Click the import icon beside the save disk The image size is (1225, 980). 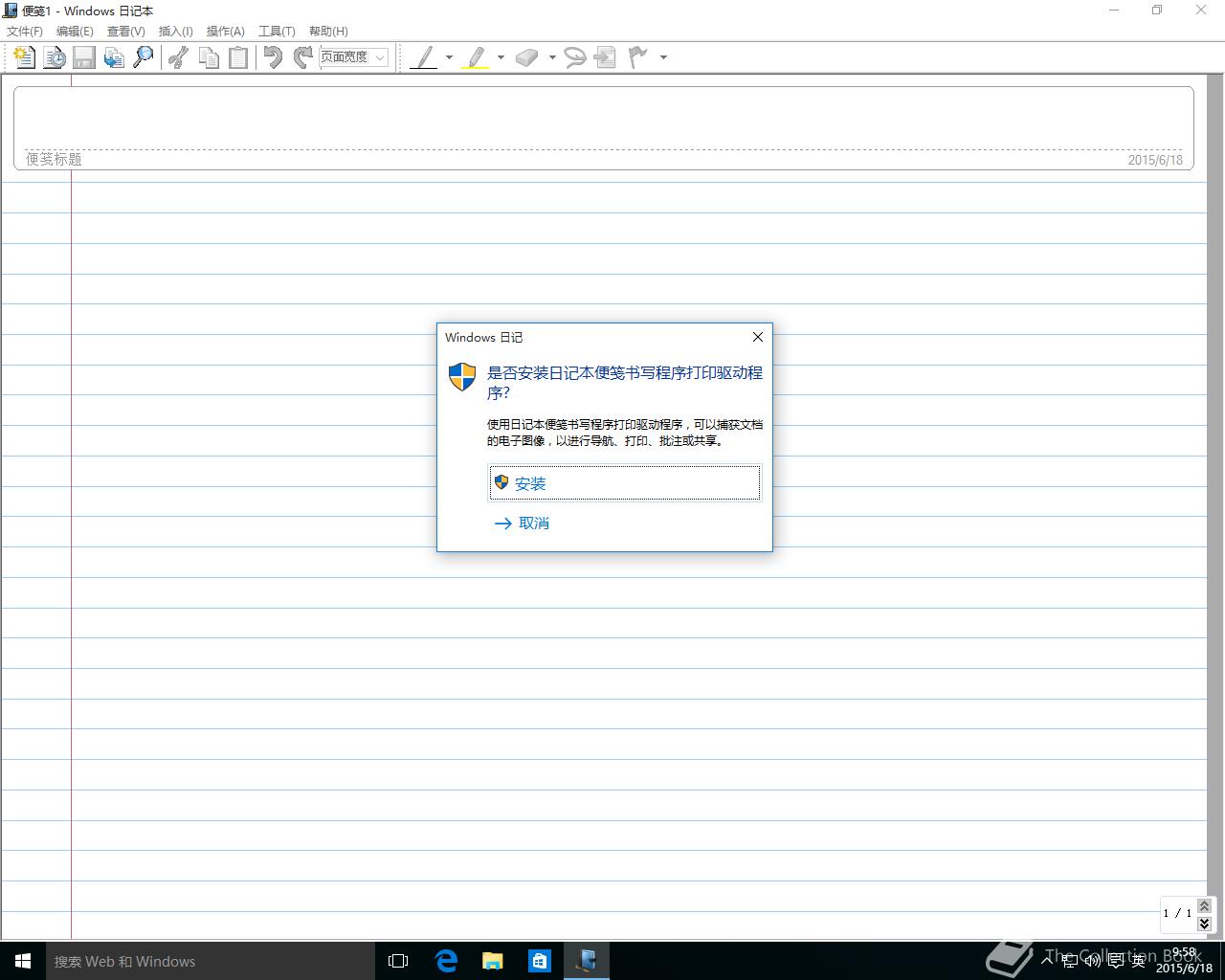click(x=114, y=57)
